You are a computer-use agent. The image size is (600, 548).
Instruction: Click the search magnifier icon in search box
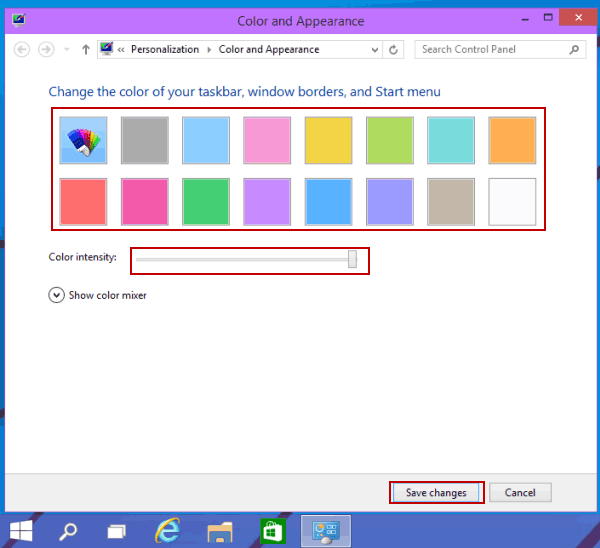pos(574,49)
